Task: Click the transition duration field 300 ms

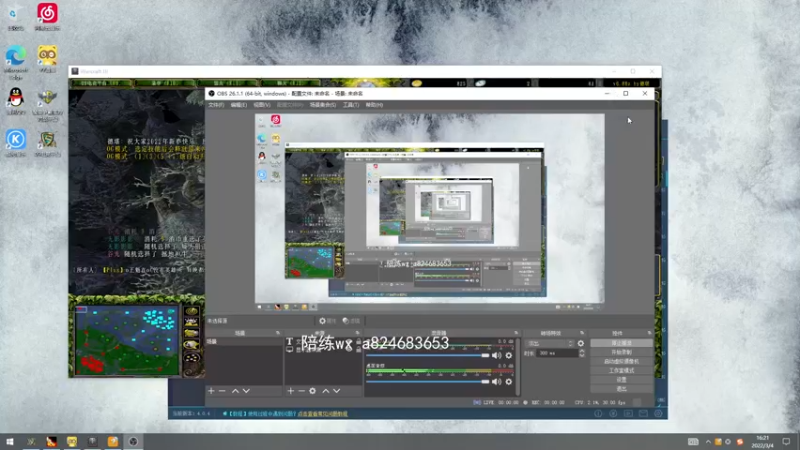Action: coord(557,353)
